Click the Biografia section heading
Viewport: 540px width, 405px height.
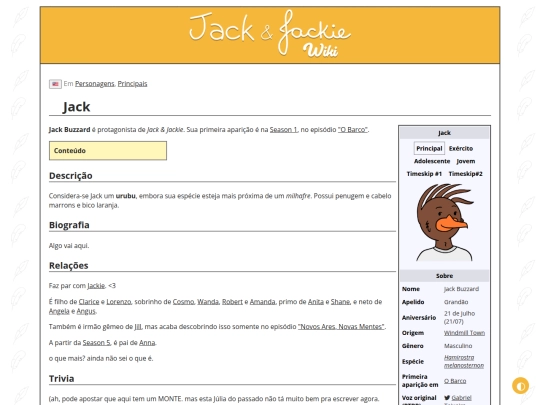tap(69, 225)
